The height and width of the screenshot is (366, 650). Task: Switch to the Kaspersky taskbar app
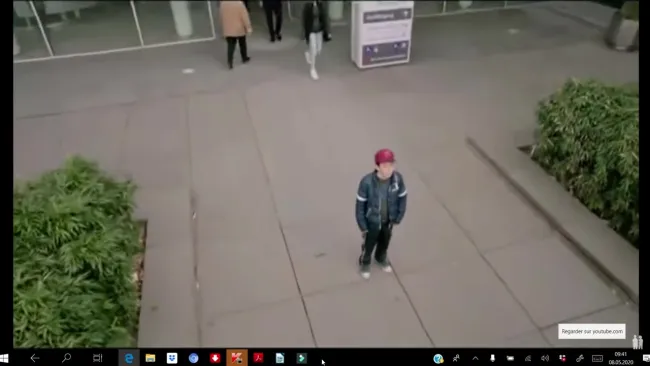pyautogui.click(x=237, y=358)
